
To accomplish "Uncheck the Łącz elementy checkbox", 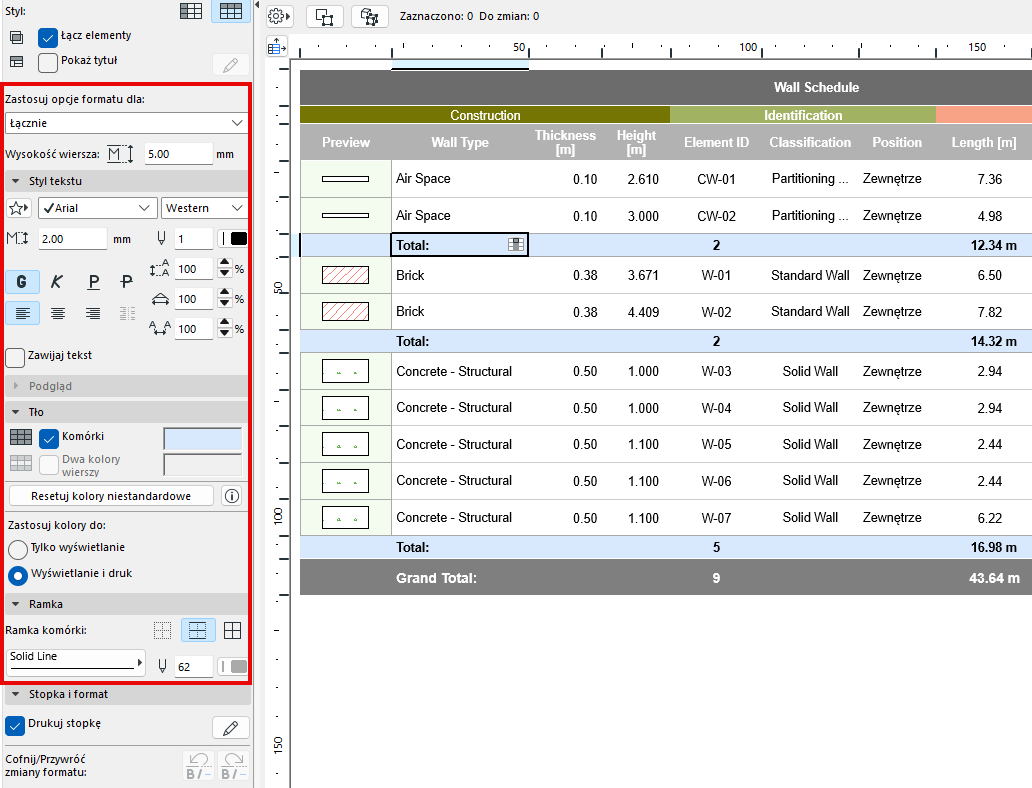I will click(48, 37).
